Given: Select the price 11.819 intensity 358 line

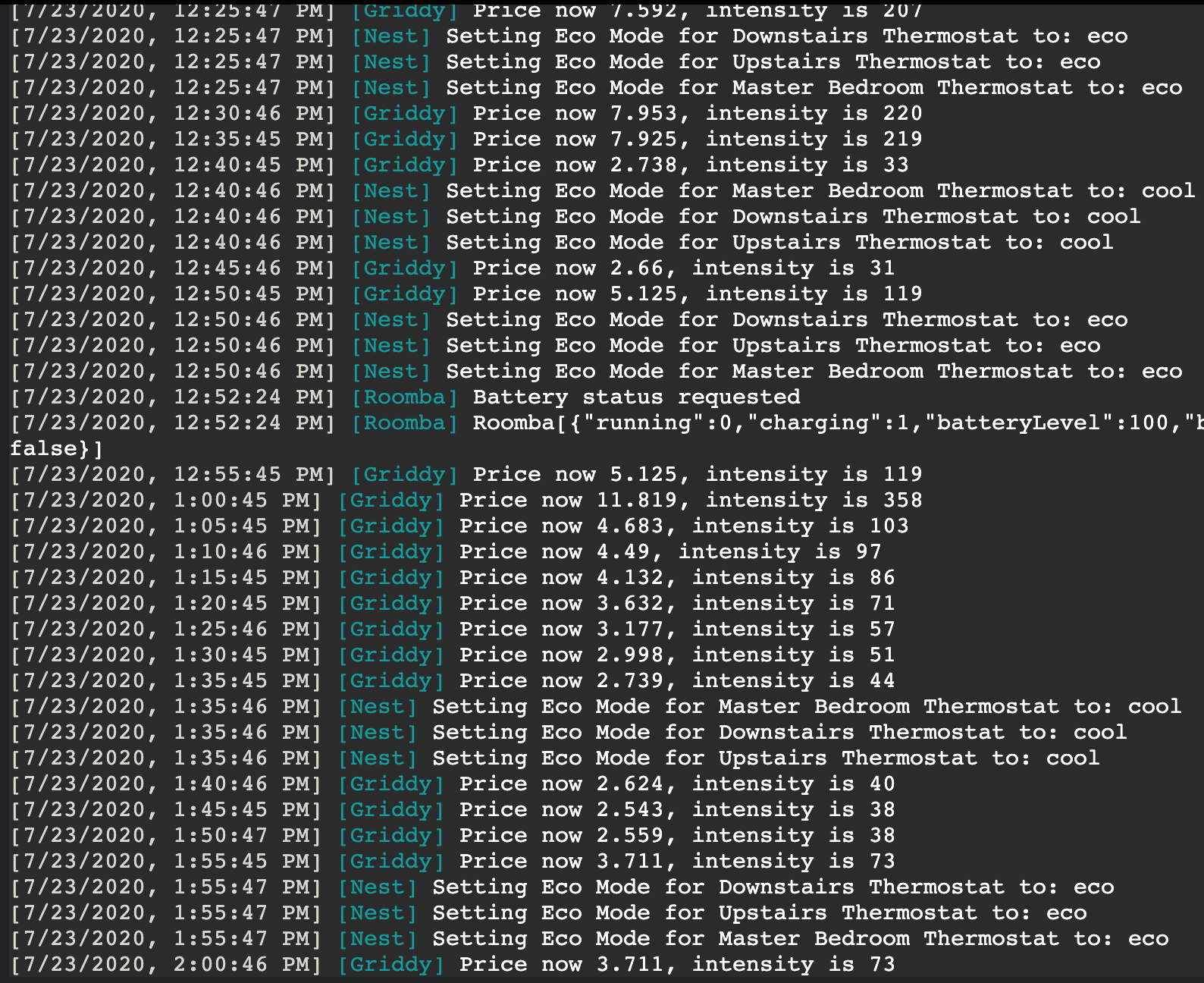Looking at the screenshot, I should (466, 501).
